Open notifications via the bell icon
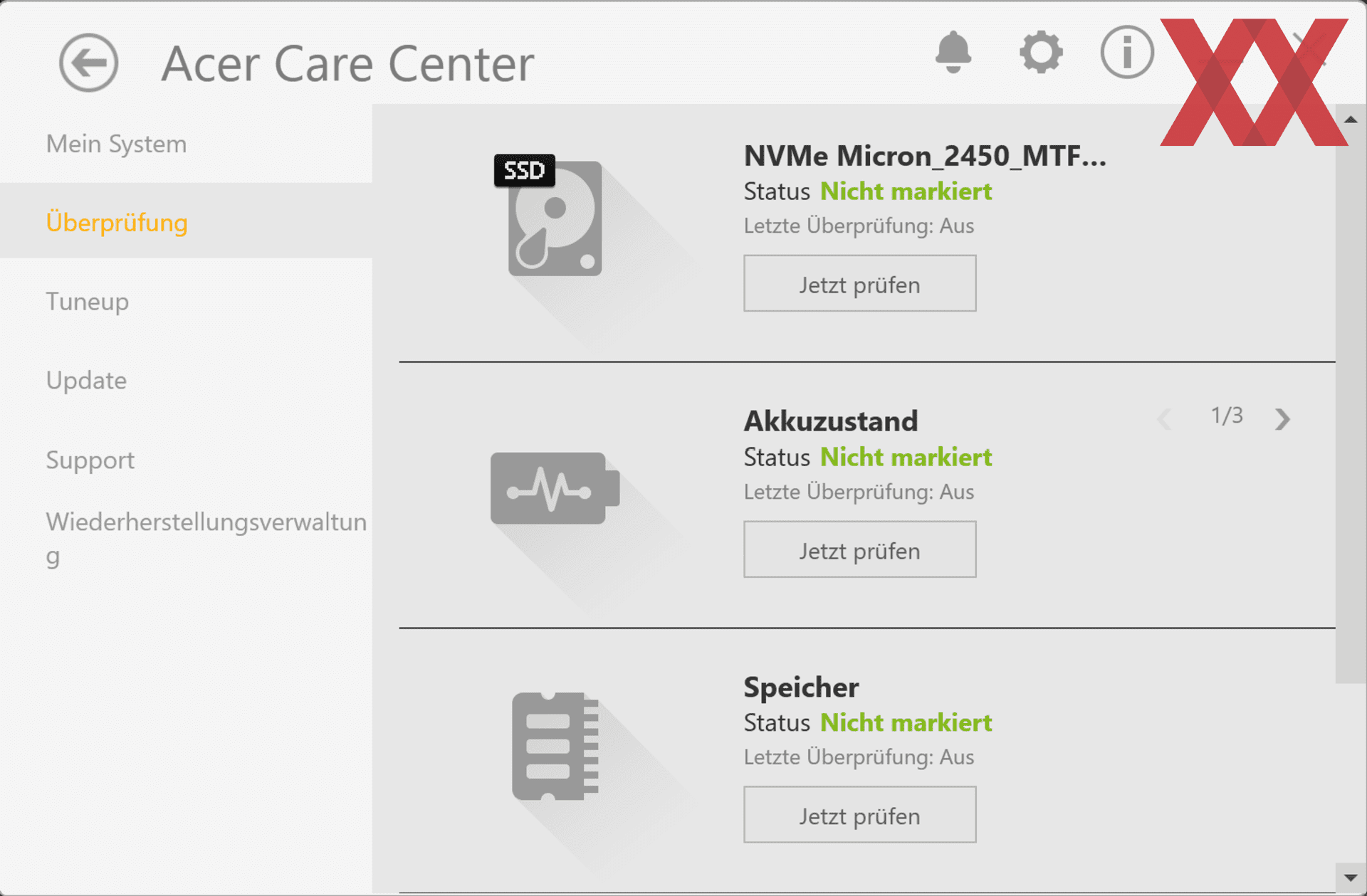 pos(953,52)
